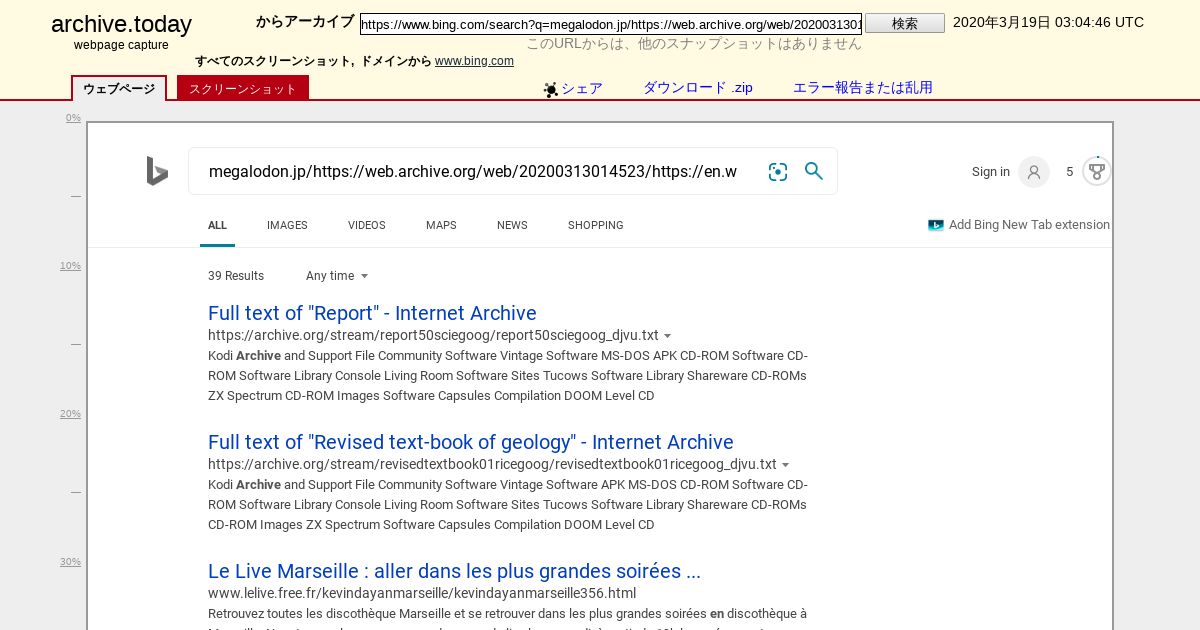Go to the SHOPPING tab

[596, 225]
